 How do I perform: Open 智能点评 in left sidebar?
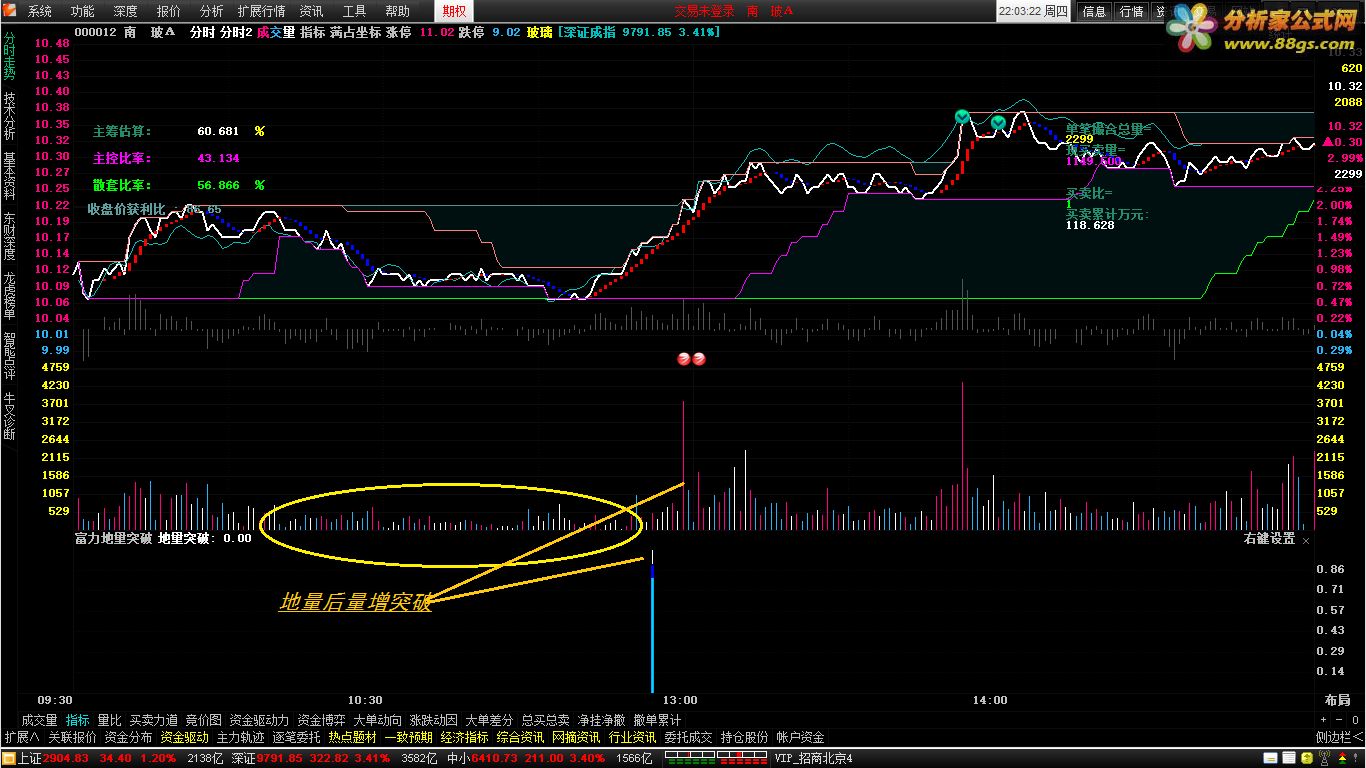(9, 356)
